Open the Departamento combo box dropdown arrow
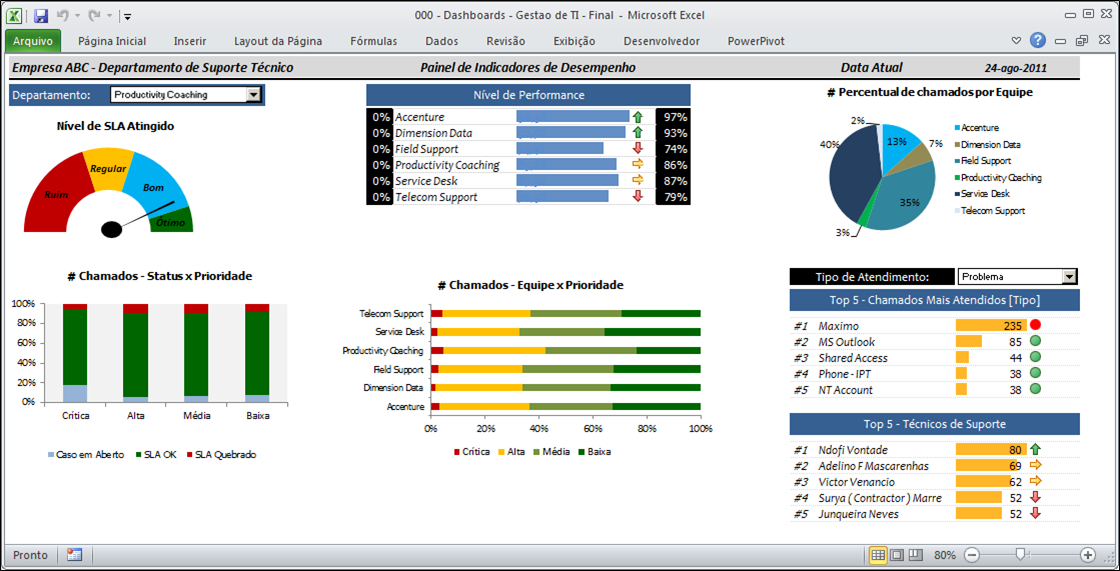Screen dimensions: 1120x571 coord(253,94)
